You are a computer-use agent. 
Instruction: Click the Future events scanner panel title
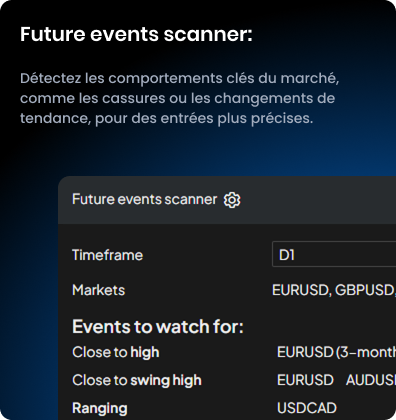[144, 199]
